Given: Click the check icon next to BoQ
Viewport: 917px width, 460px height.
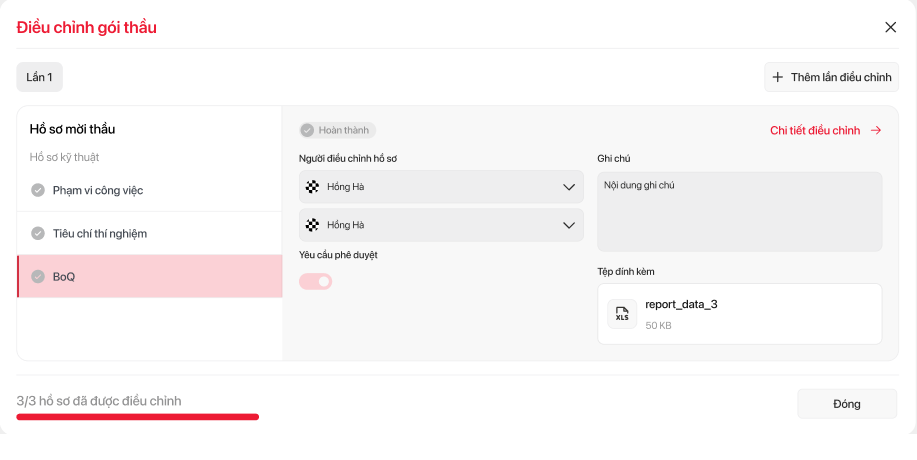Looking at the screenshot, I should click(38, 276).
